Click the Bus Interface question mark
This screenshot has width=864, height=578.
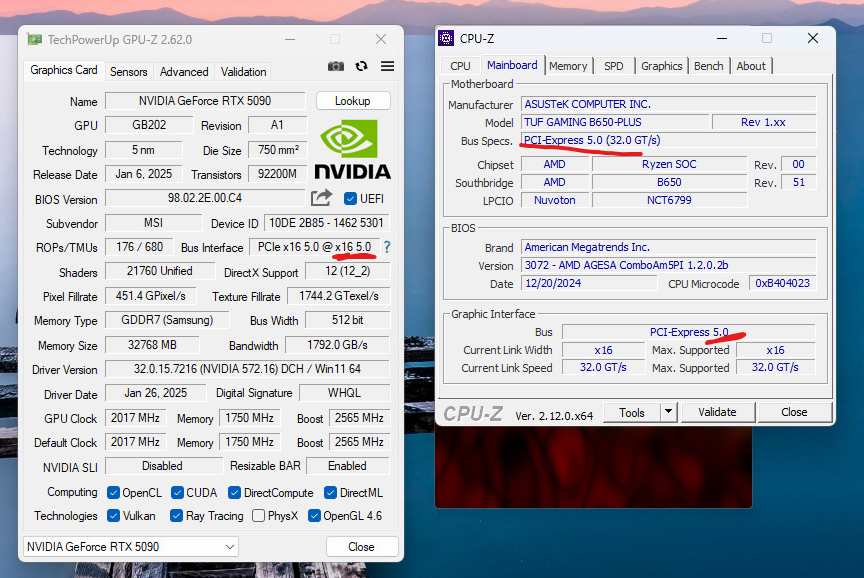pyautogui.click(x=387, y=247)
